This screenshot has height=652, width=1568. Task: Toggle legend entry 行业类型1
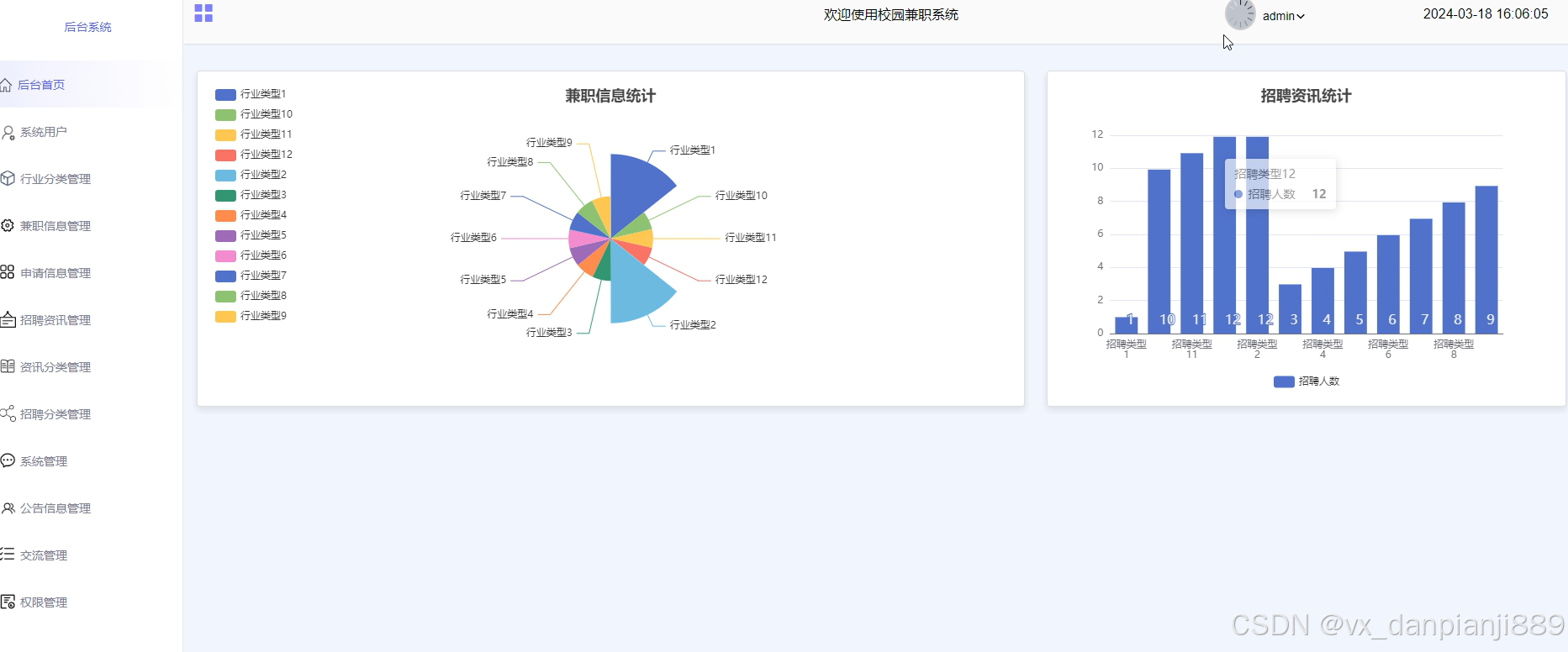tap(251, 94)
